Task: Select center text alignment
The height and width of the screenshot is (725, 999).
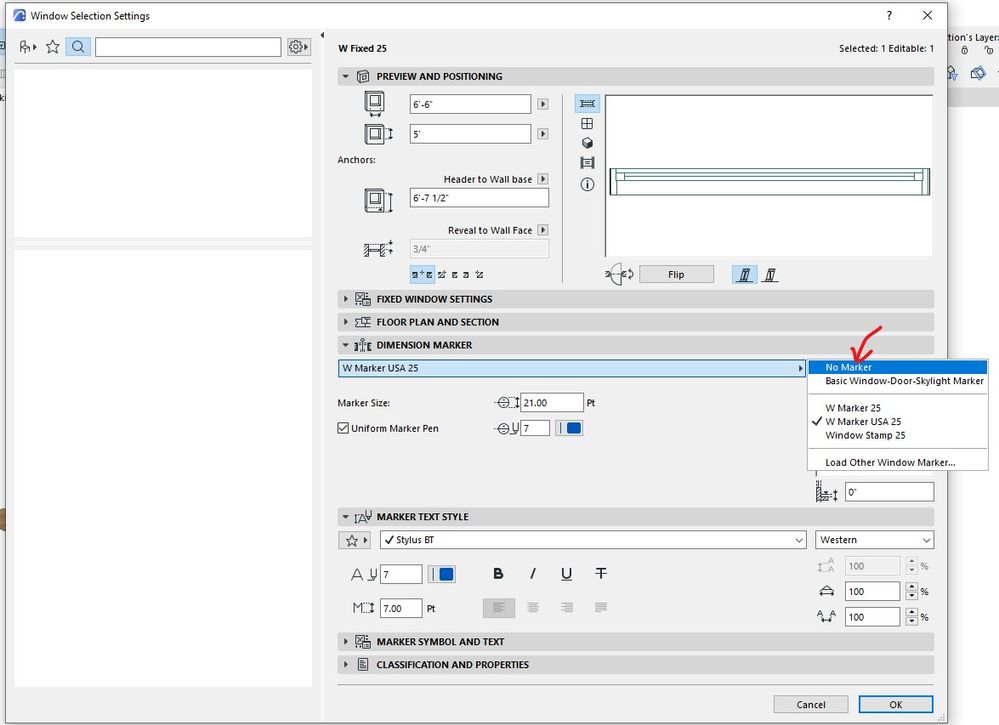Action: tap(533, 607)
